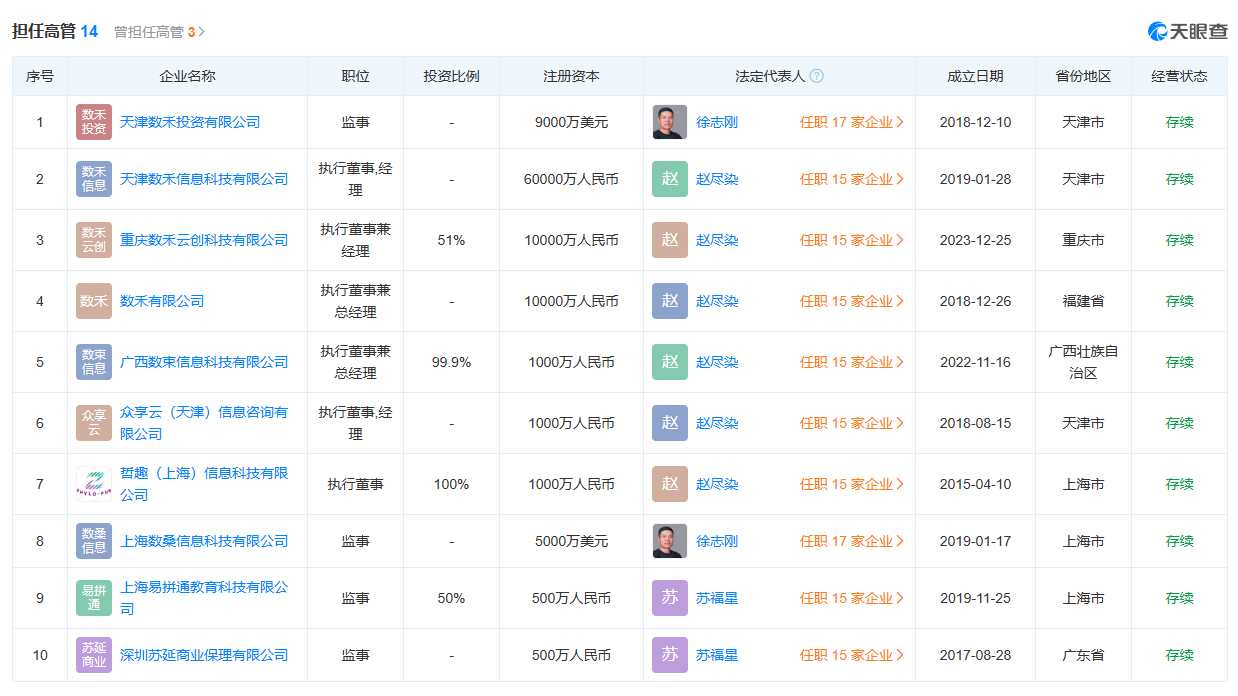Screen dimensions: 1238x696
Task: Click the 数束信息 company logo badge
Action: click(94, 362)
